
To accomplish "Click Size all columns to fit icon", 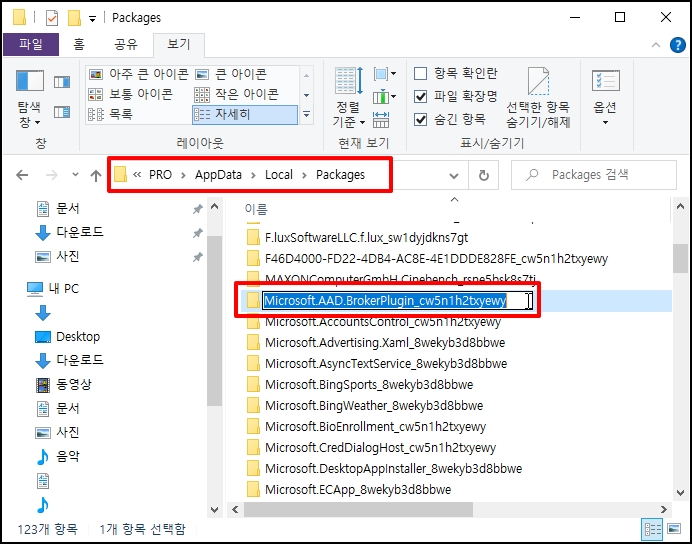I will tap(381, 120).
